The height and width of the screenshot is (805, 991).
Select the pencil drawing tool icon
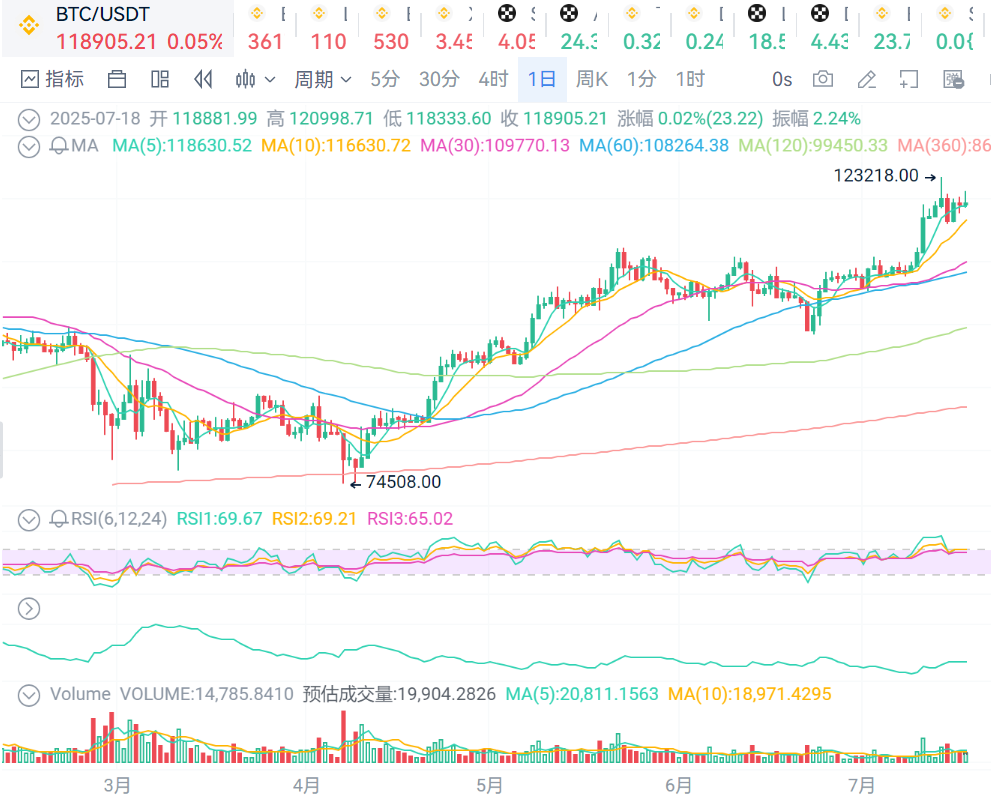(x=866, y=80)
